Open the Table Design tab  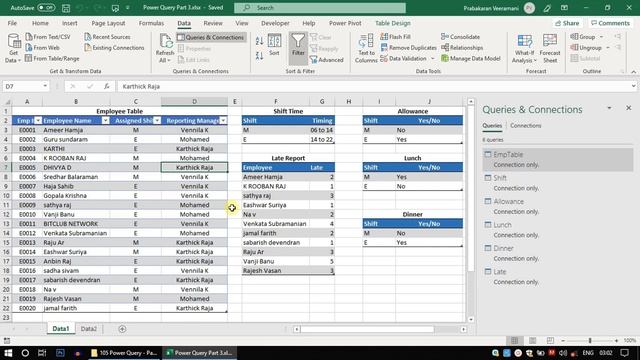[x=393, y=23]
